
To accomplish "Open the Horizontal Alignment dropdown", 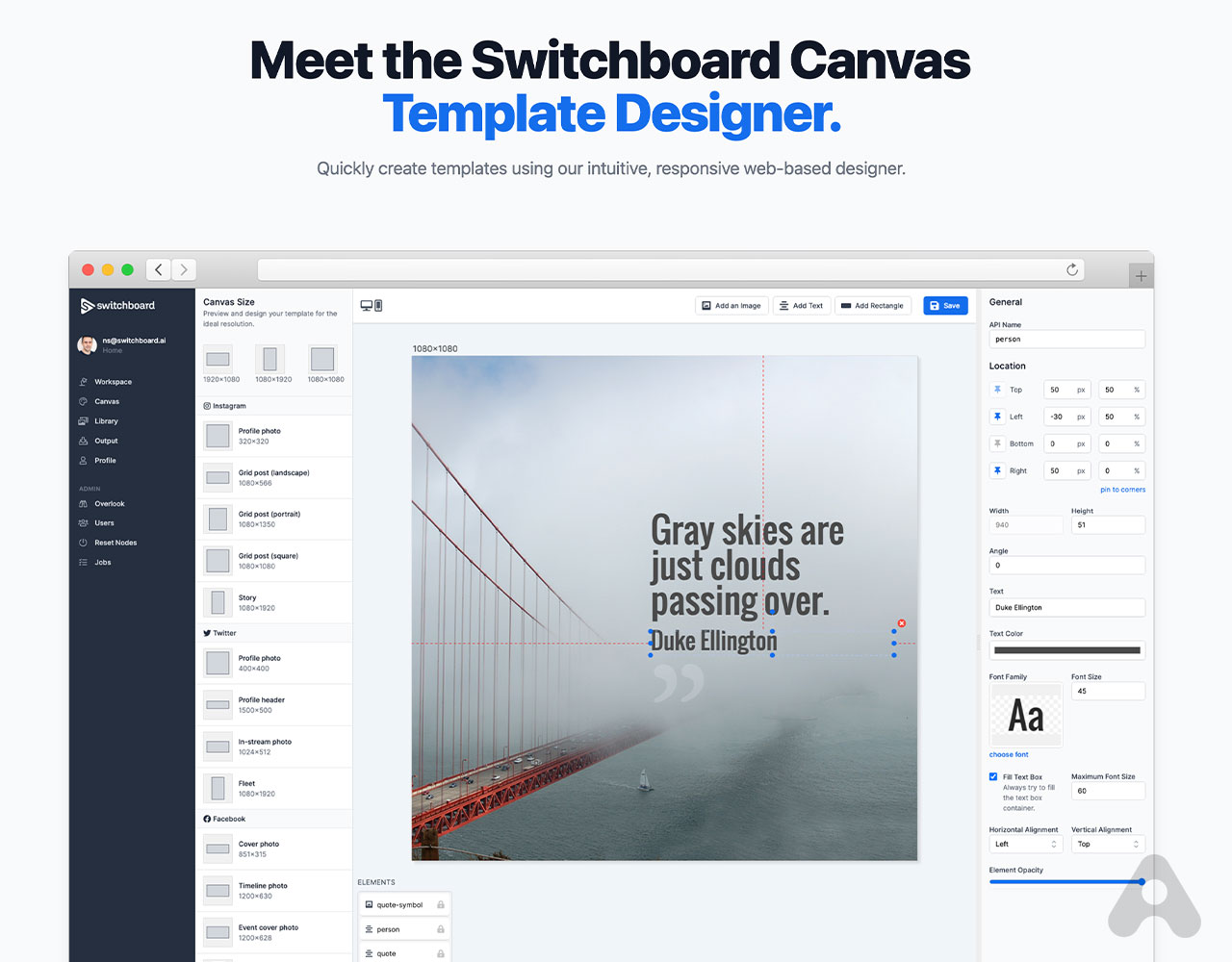I will pos(1025,844).
